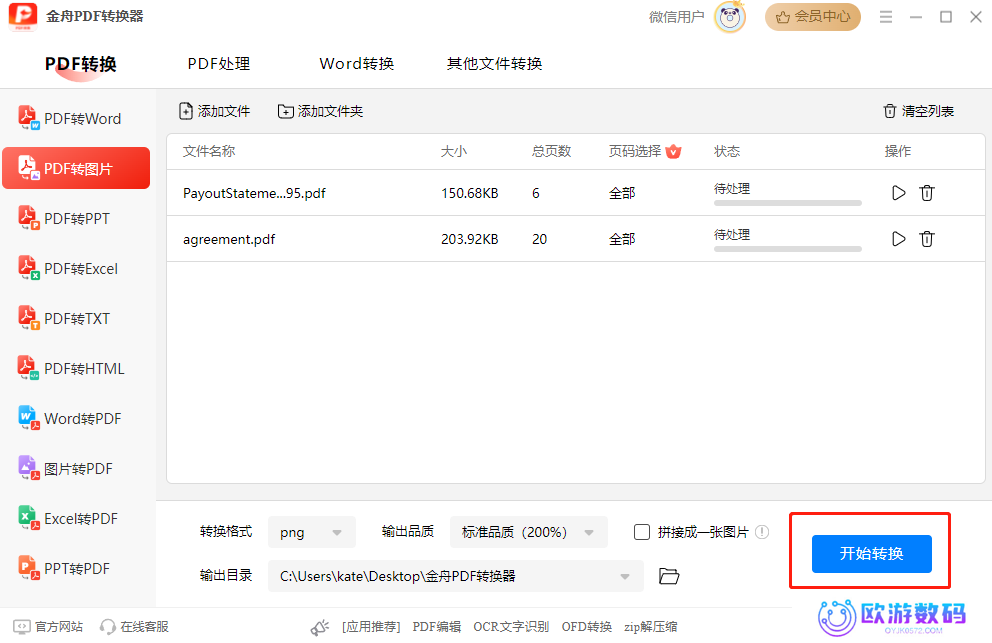This screenshot has height=643, width=992.
Task: Start converting PayoutStateme...95.pdf with its play icon
Action: pyautogui.click(x=898, y=193)
